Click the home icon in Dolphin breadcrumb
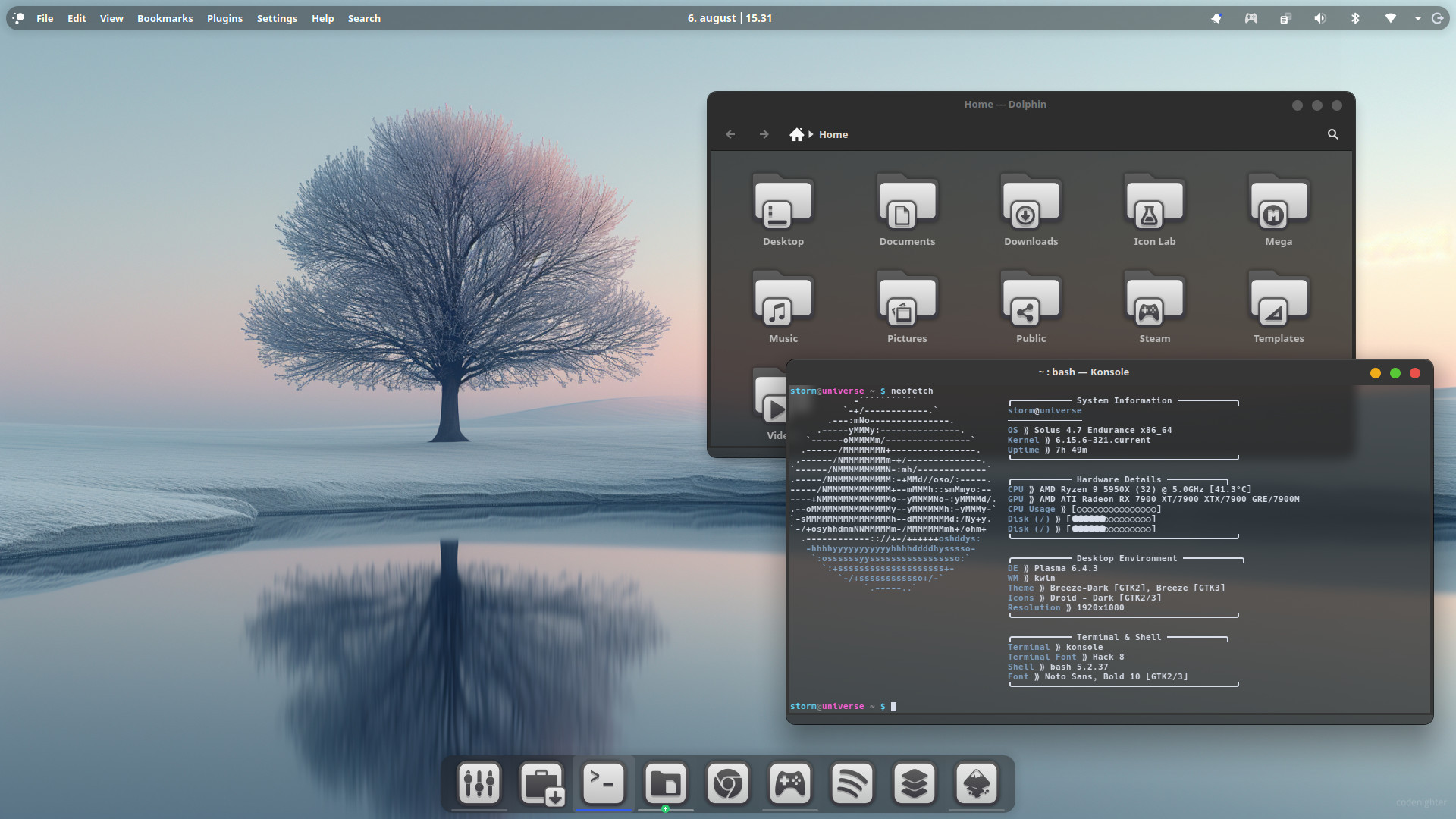Image resolution: width=1456 pixels, height=819 pixels. 796,134
